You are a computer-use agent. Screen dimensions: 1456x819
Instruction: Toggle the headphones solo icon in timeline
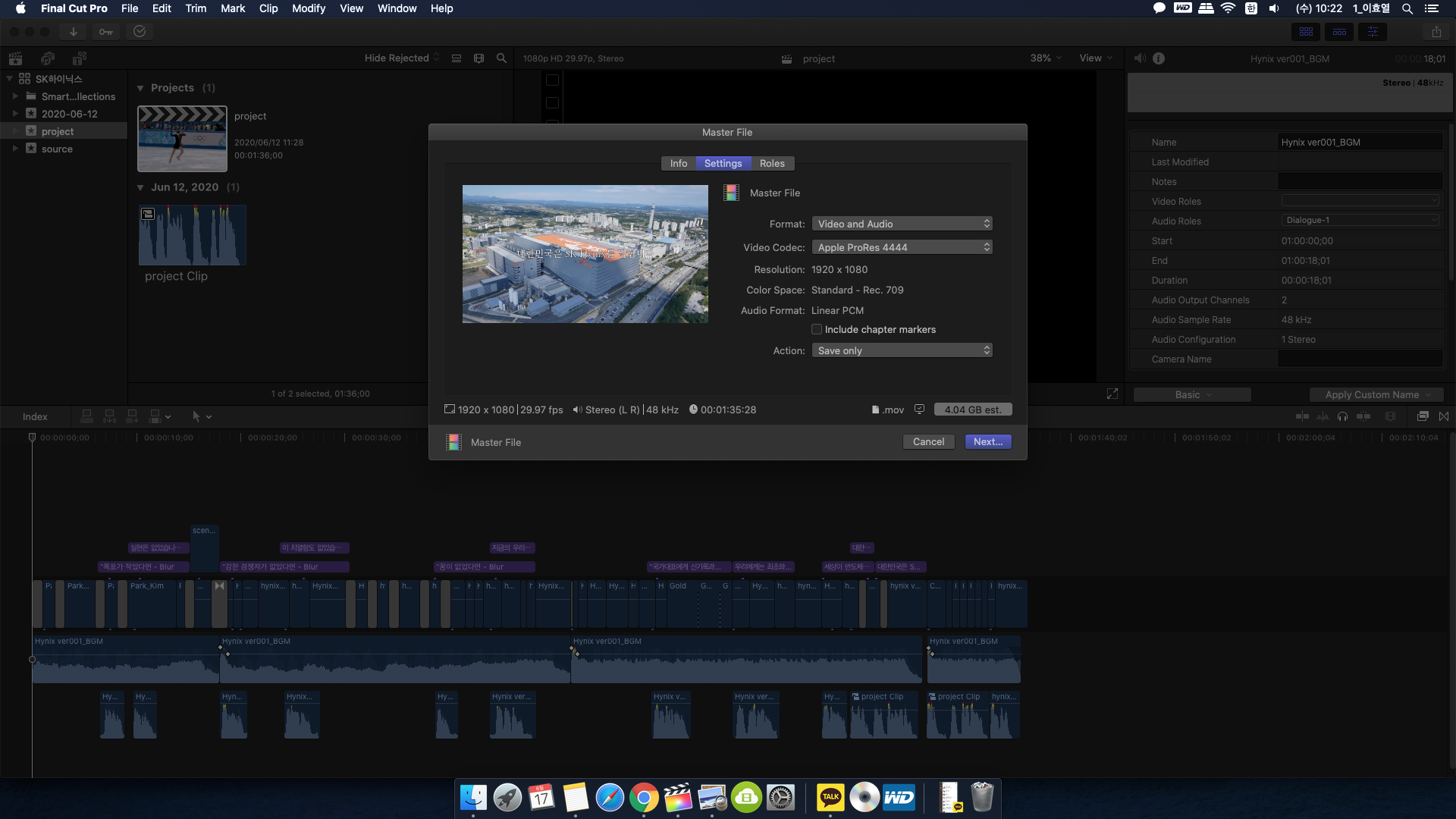click(1343, 416)
